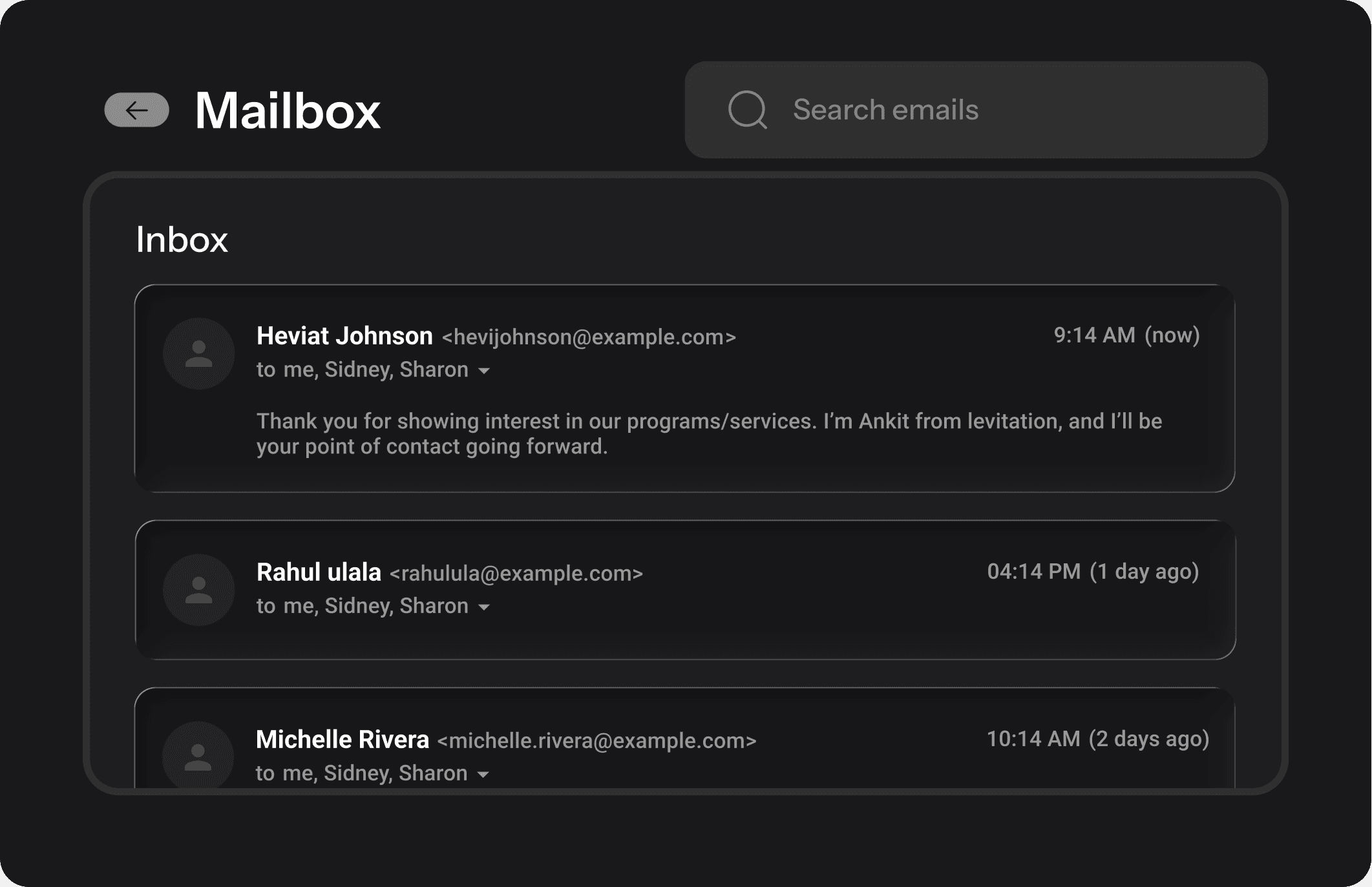Click sender name Heviat Johnson

pyautogui.click(x=344, y=336)
